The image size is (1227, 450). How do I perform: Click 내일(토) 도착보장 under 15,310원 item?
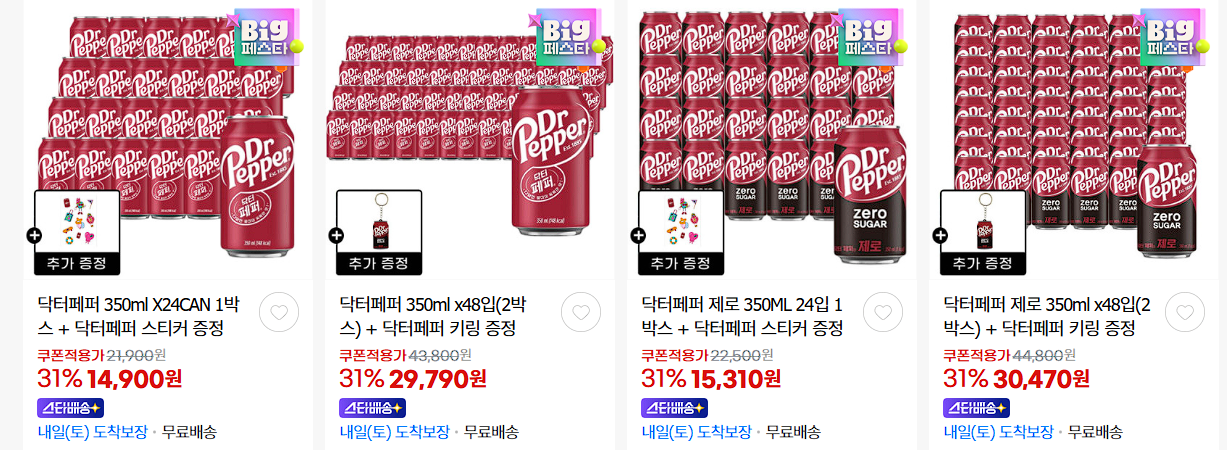point(696,432)
